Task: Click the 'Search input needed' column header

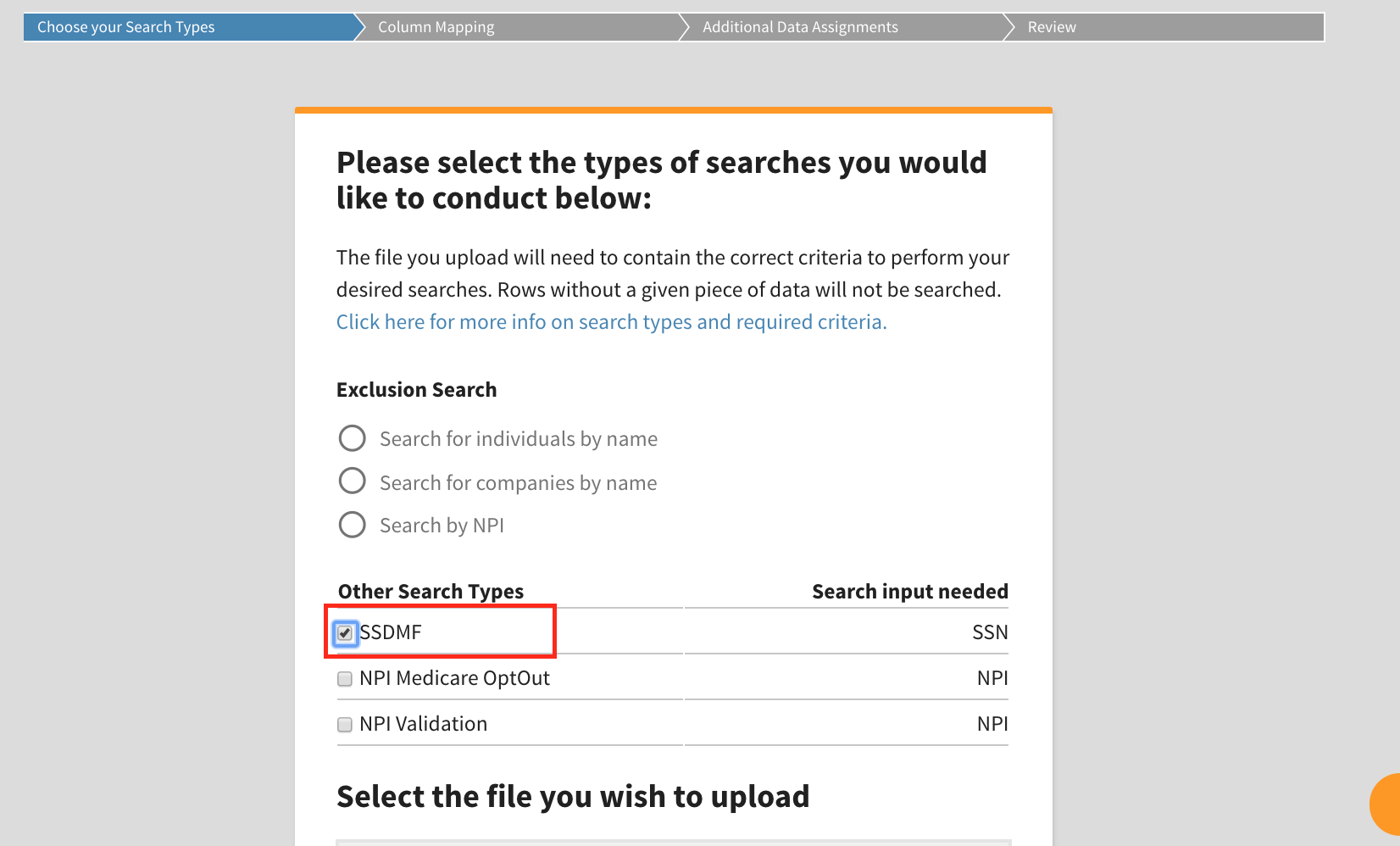Action: coord(909,591)
